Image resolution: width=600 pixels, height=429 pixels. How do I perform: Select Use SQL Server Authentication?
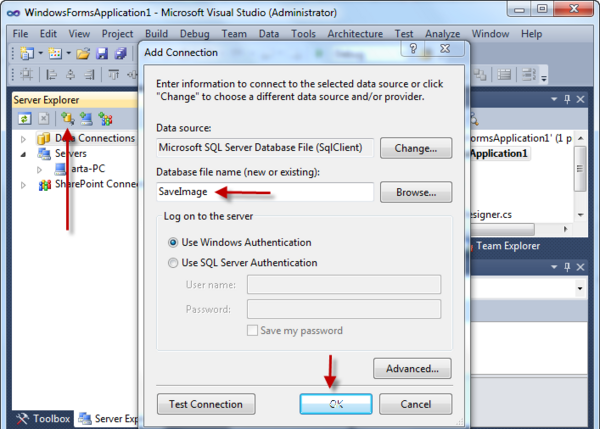(x=173, y=263)
